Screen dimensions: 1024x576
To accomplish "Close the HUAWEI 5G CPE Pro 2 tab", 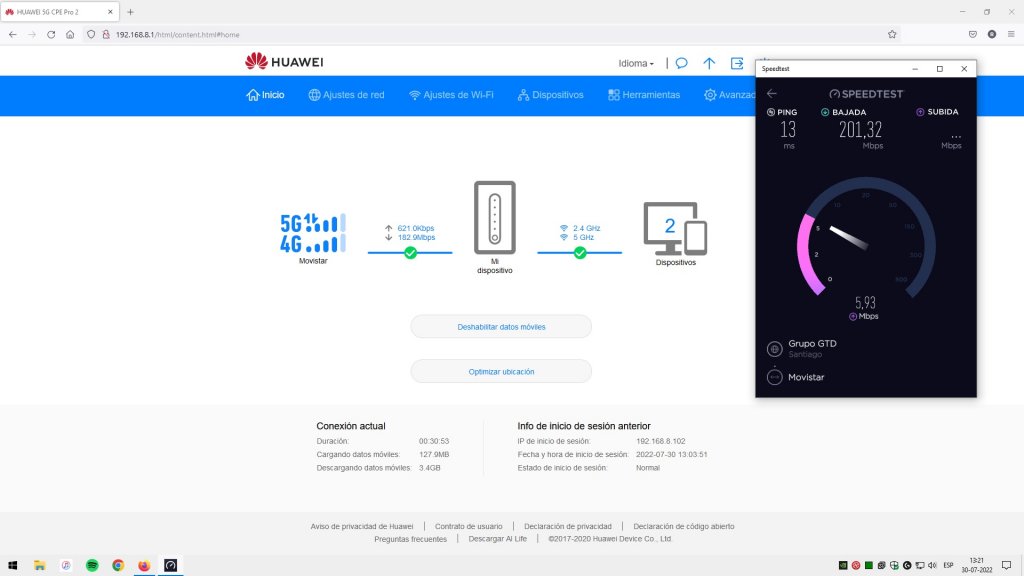I will [x=110, y=12].
